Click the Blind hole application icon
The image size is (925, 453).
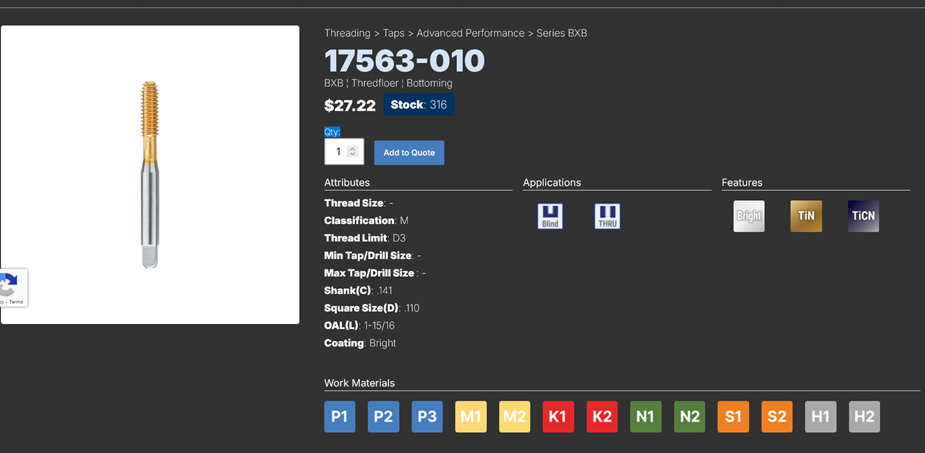point(550,216)
